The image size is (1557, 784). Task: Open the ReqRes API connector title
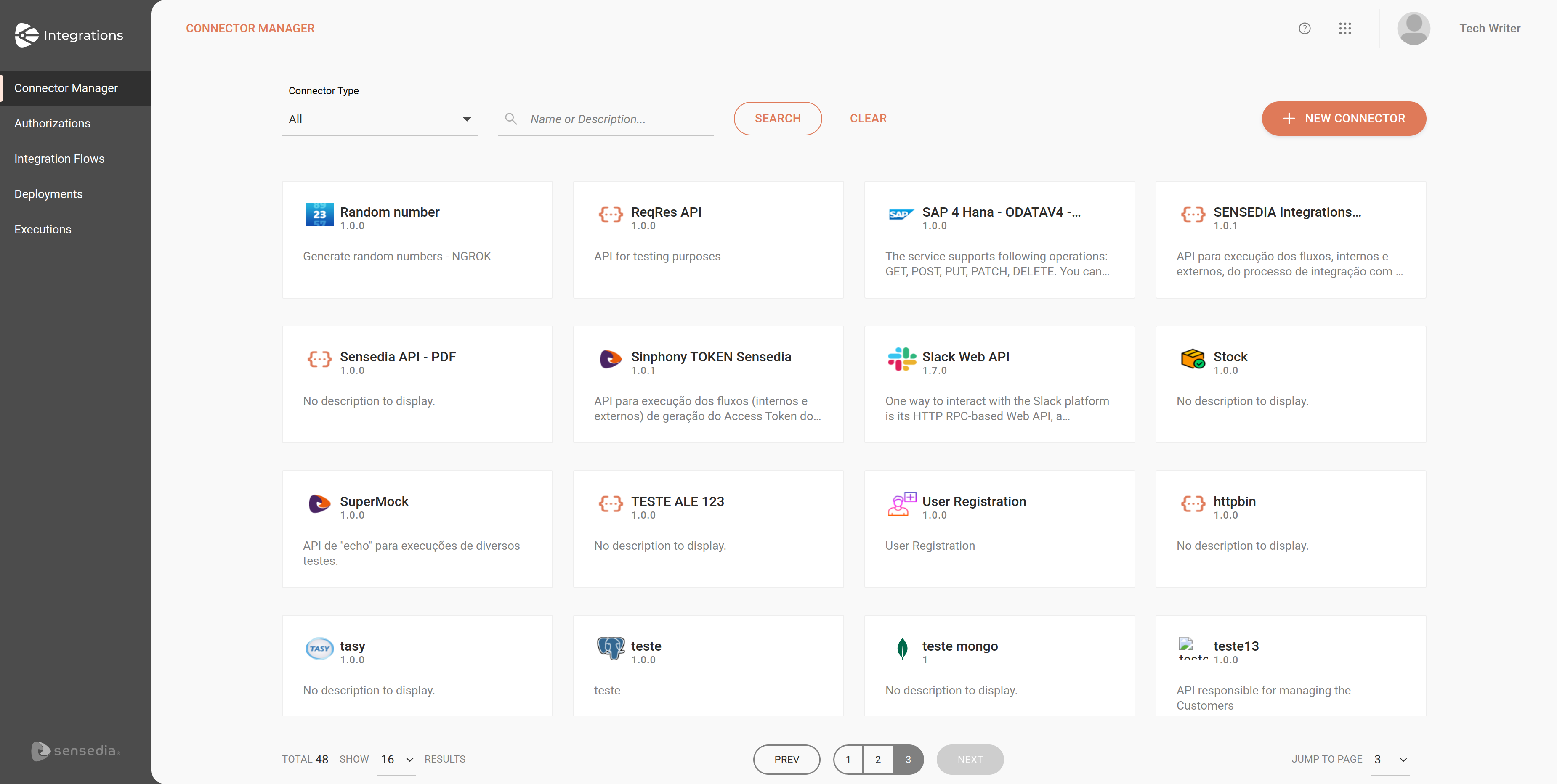(x=666, y=212)
